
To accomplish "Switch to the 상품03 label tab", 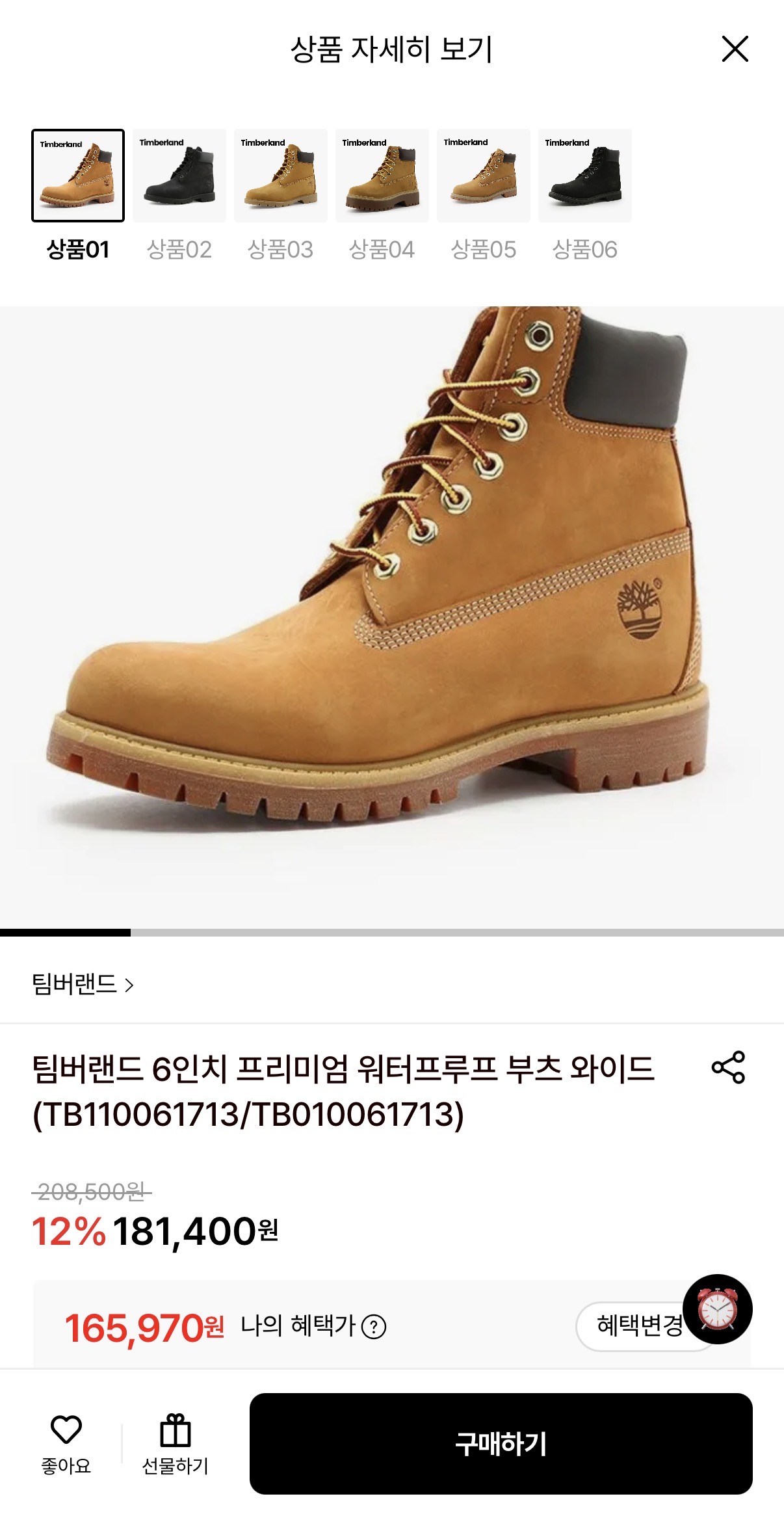I will pos(281,250).
